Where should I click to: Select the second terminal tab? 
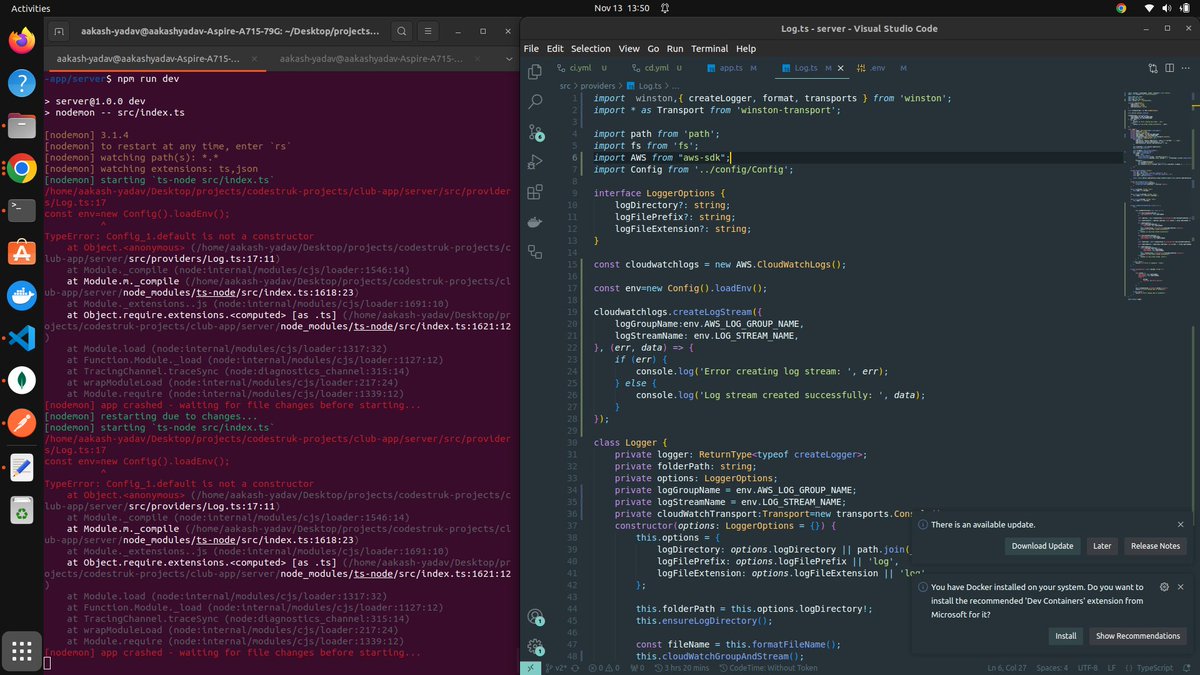pos(379,60)
